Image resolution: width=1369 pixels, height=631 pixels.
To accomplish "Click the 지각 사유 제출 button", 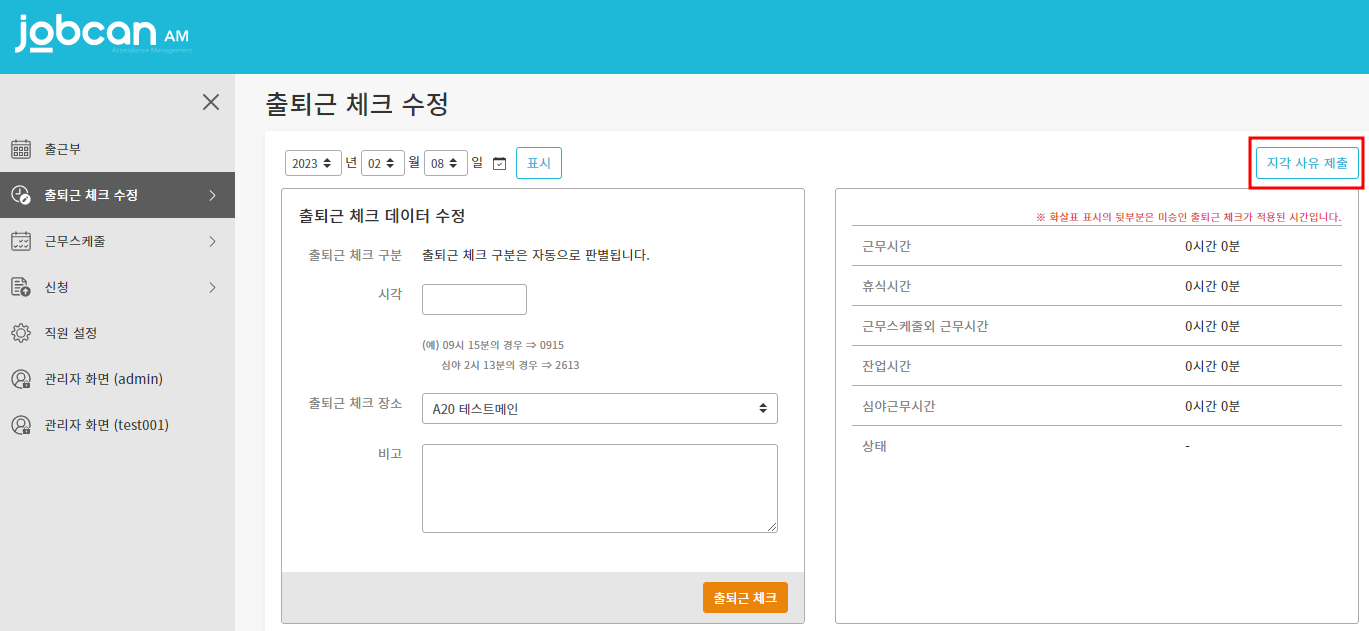I will pos(1307,163).
